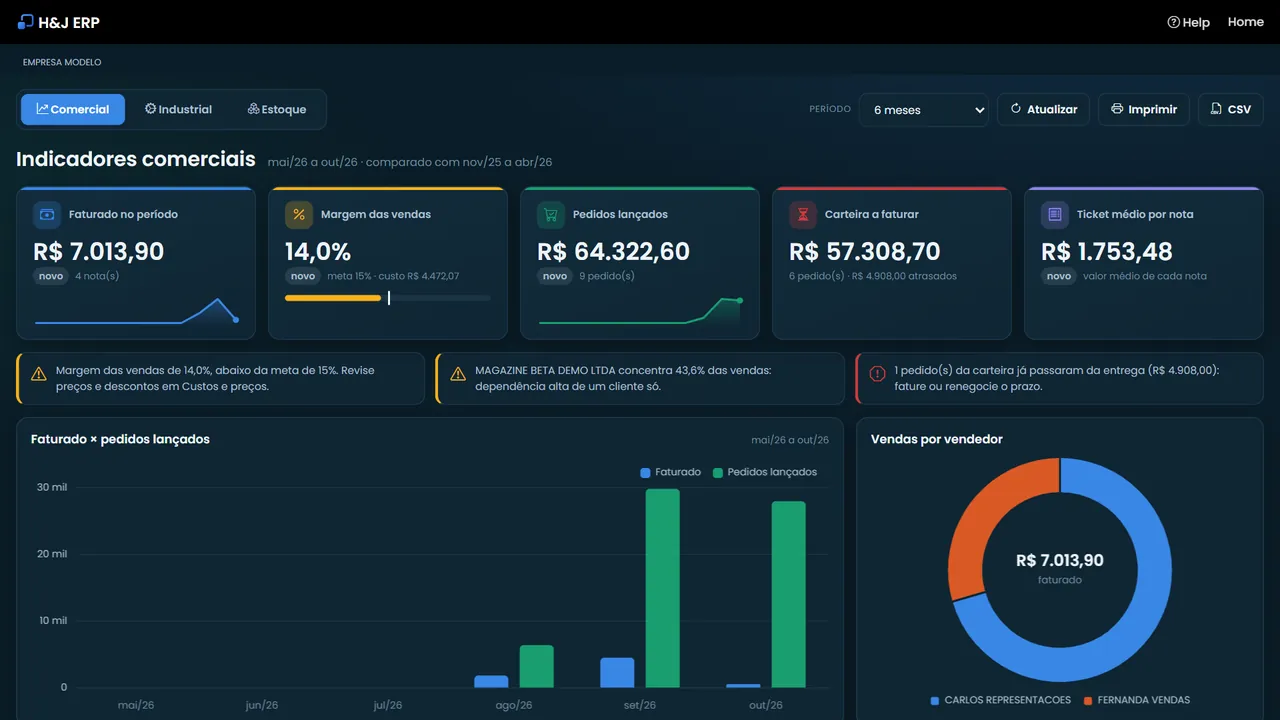The height and width of the screenshot is (720, 1280).
Task: Click the gear icon in Industrial tab
Action: 150,109
